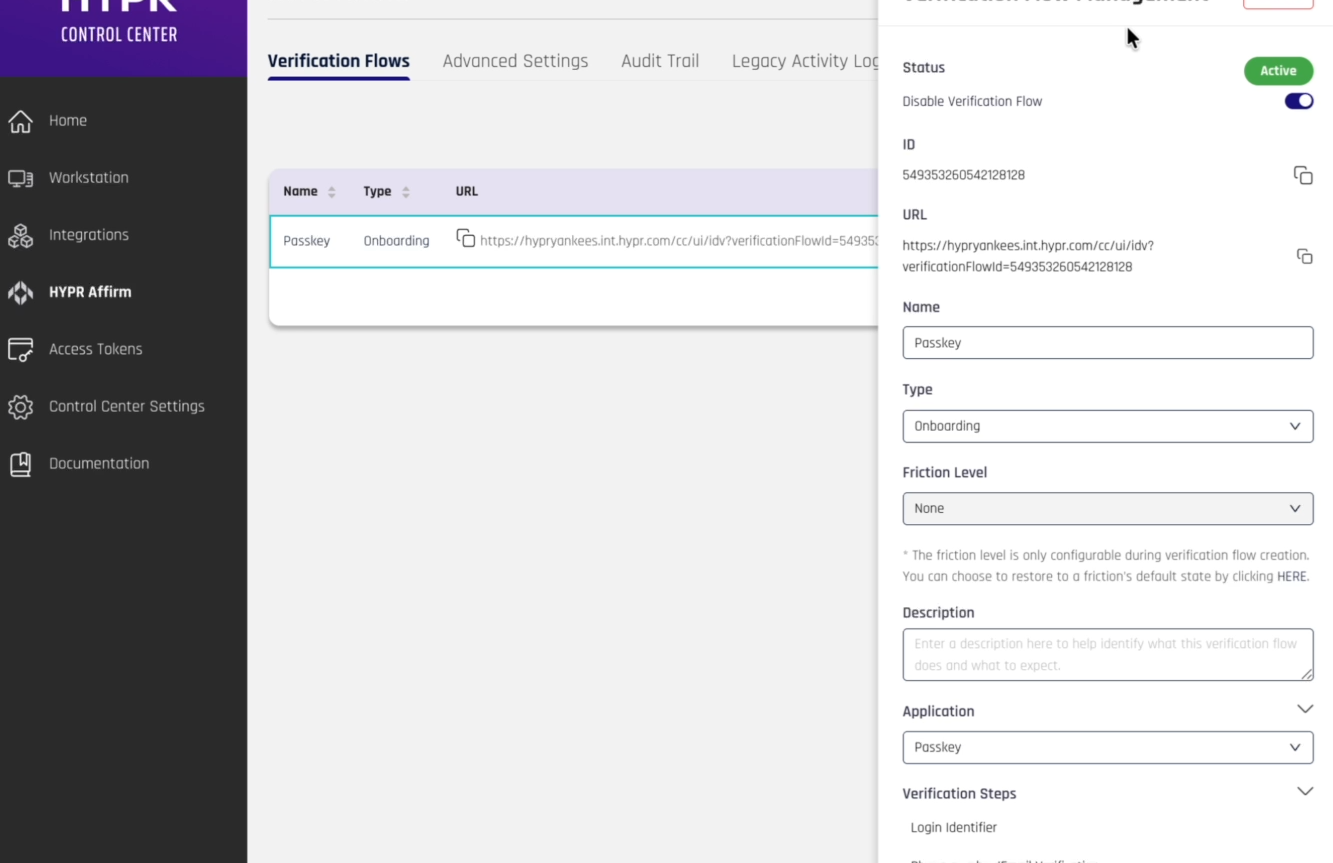Click the HERE link to restore defaults
The height and width of the screenshot is (863, 1333).
click(1291, 576)
